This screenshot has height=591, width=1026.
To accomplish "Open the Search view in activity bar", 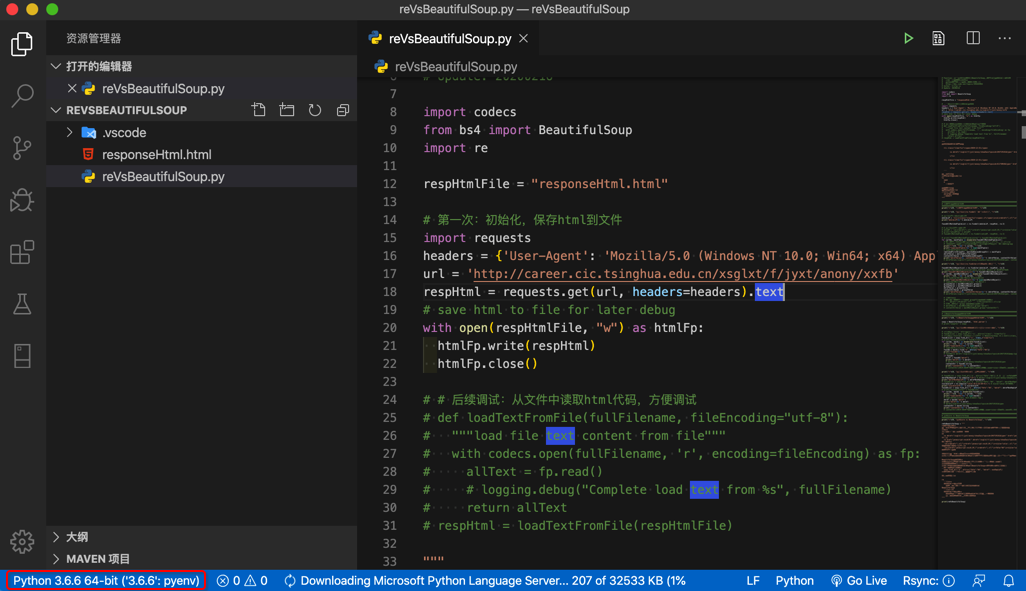I will click(22, 96).
